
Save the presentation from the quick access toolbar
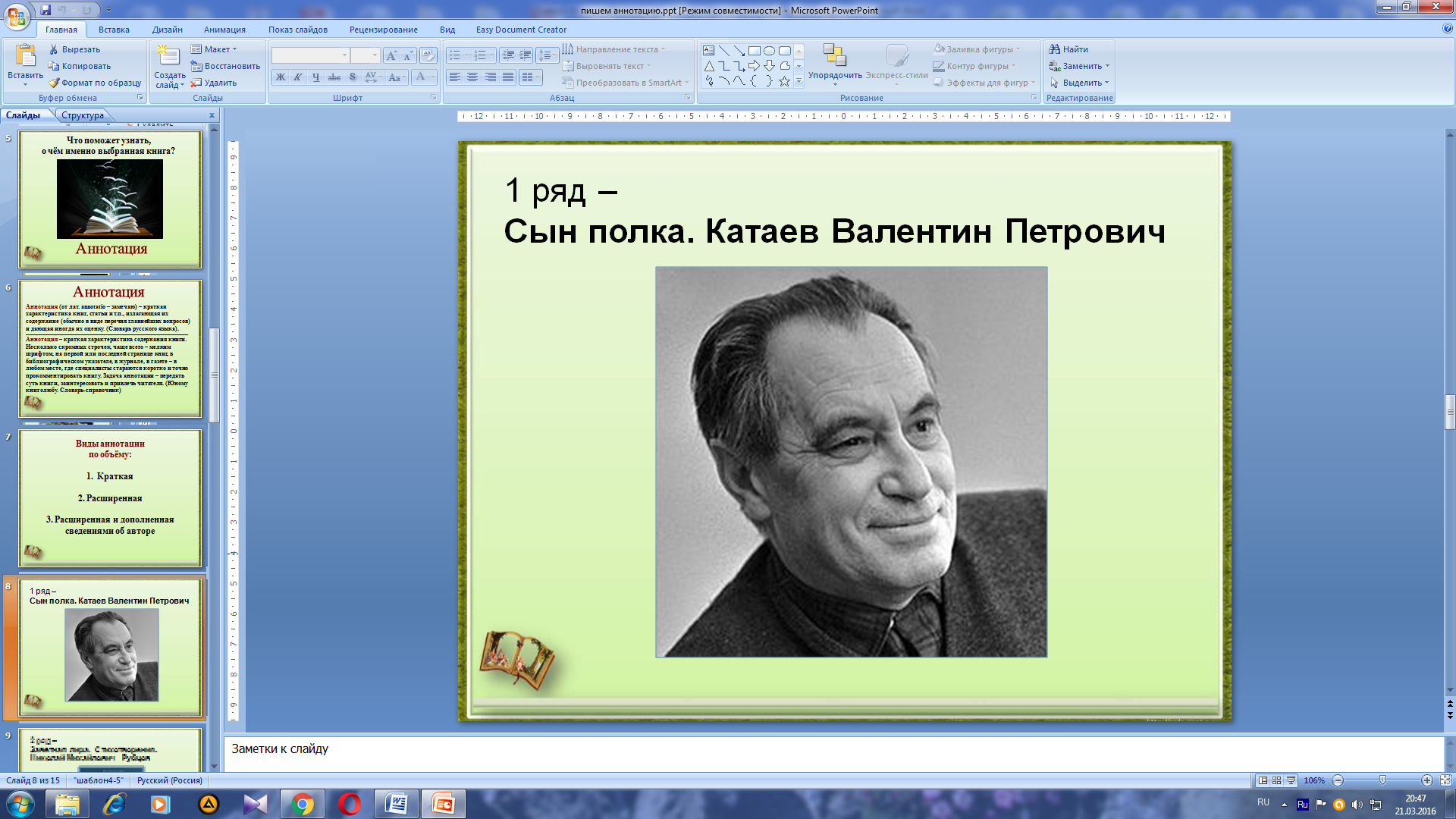tap(45, 10)
